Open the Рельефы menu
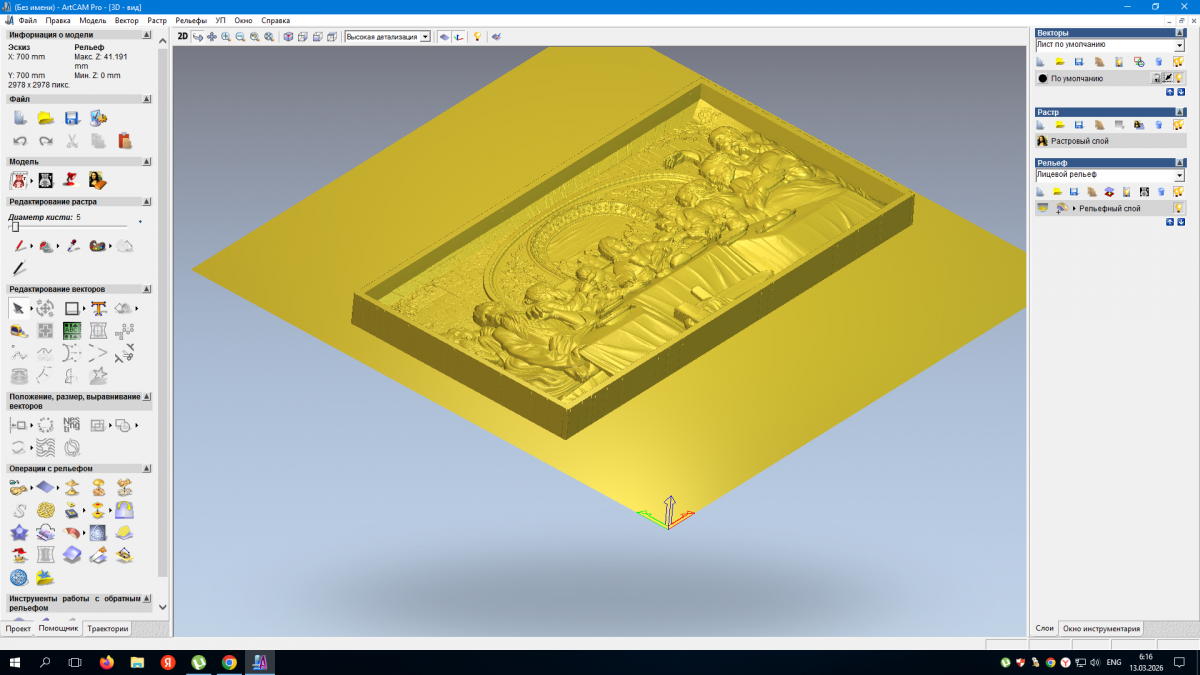The image size is (1200, 675). [x=190, y=20]
